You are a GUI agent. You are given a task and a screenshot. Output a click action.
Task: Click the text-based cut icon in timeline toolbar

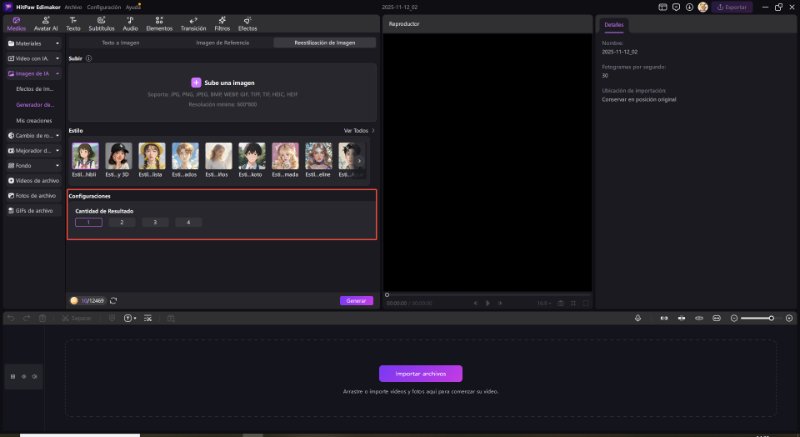click(x=148, y=318)
